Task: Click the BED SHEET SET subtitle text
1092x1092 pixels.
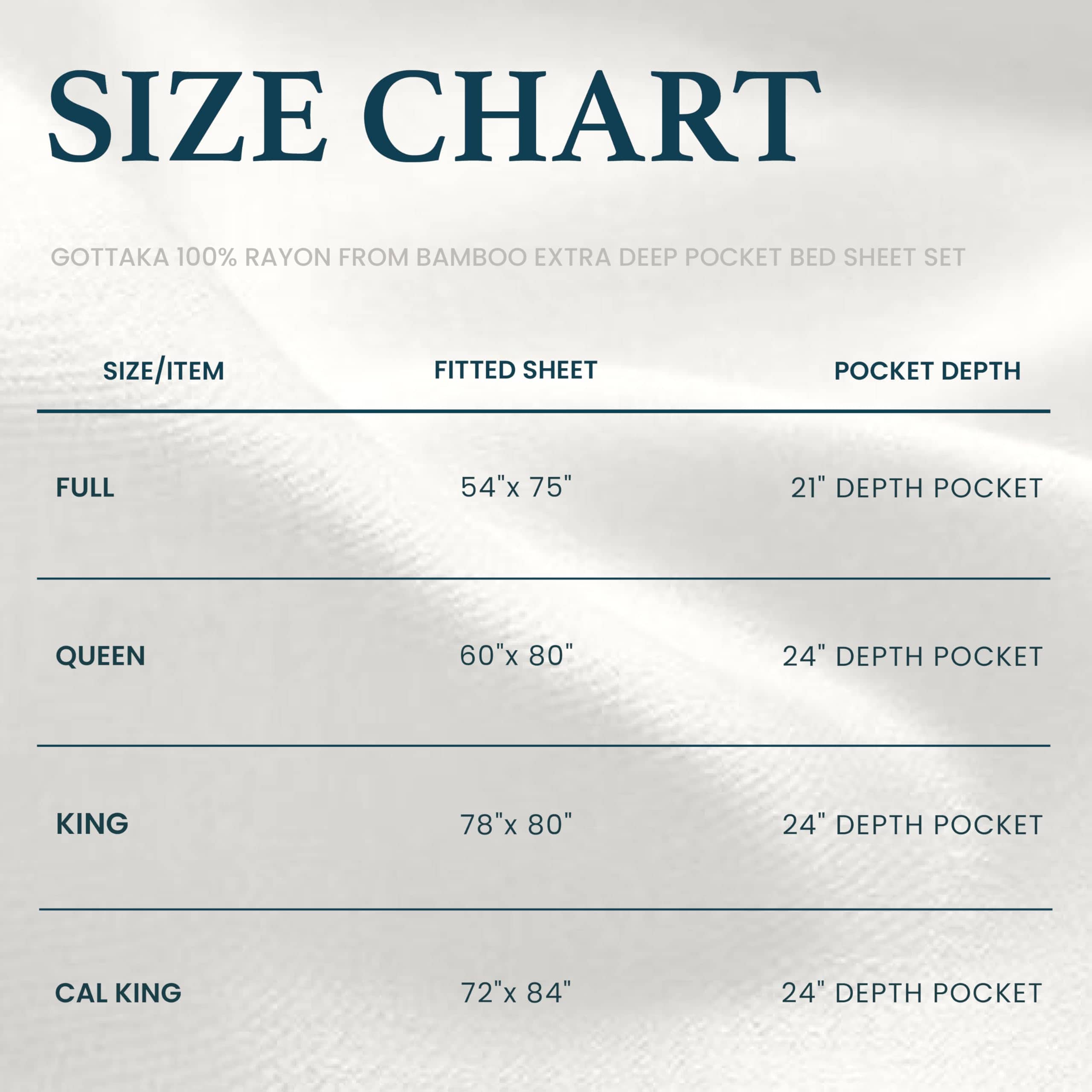Action: point(877,258)
